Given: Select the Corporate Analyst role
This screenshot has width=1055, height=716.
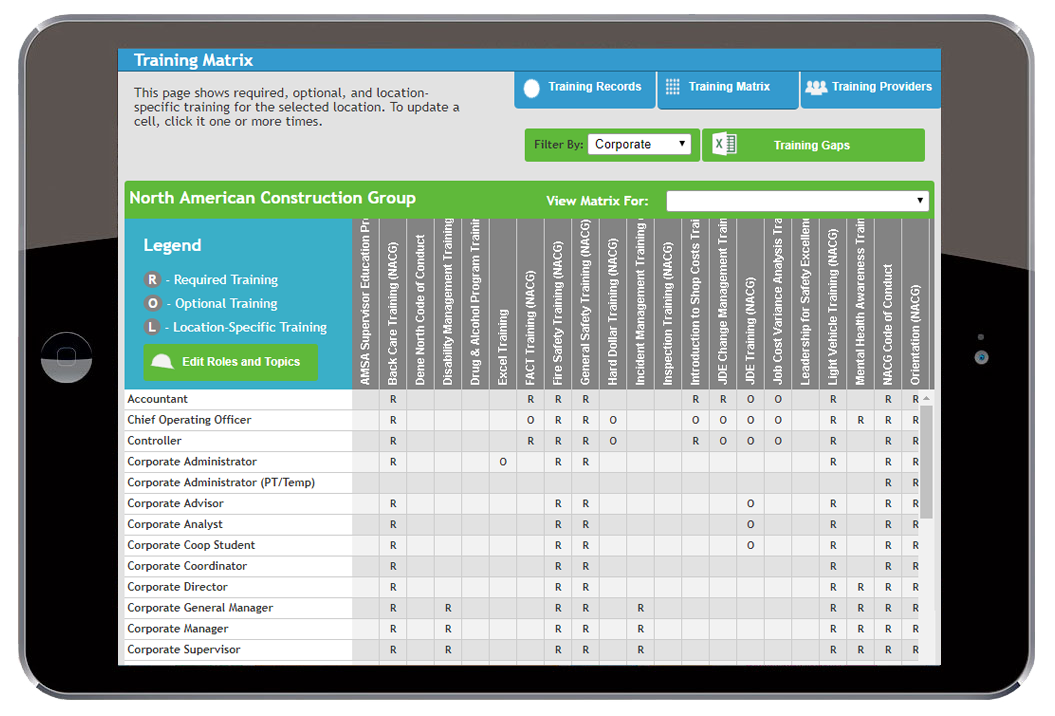Looking at the screenshot, I should [238, 524].
